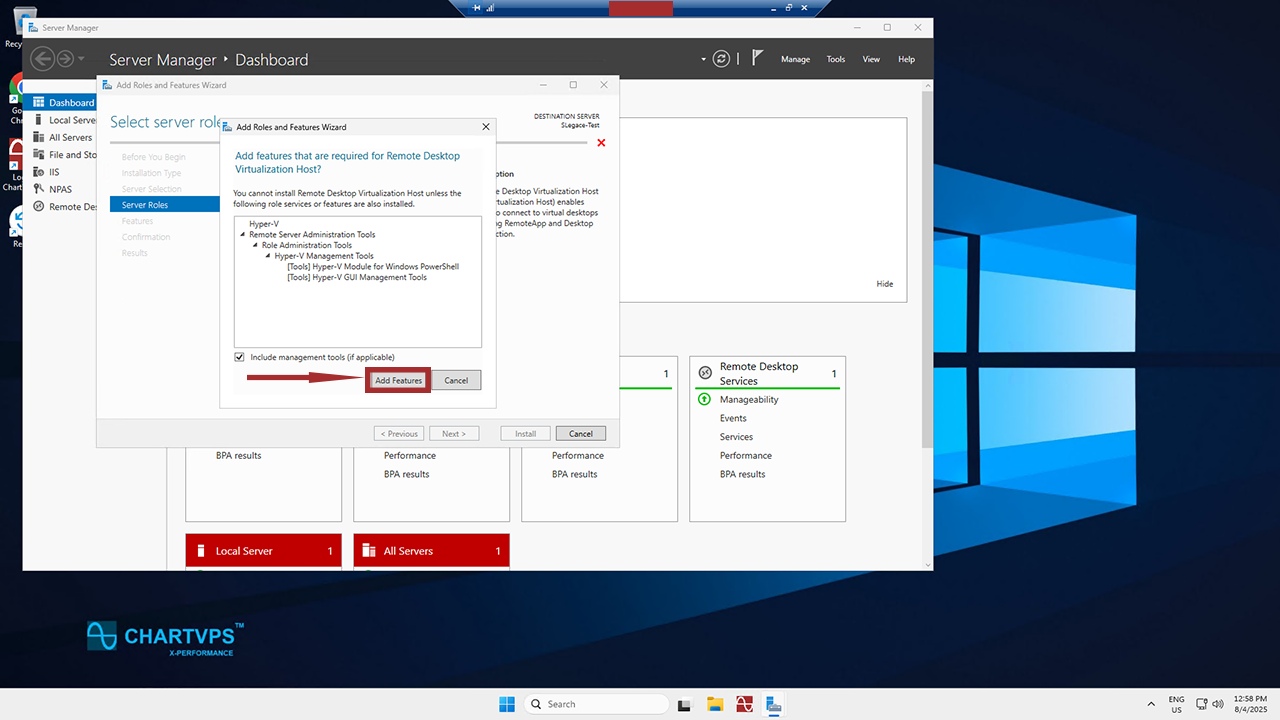Click the refresh icon in Server Manager header

[x=721, y=59]
